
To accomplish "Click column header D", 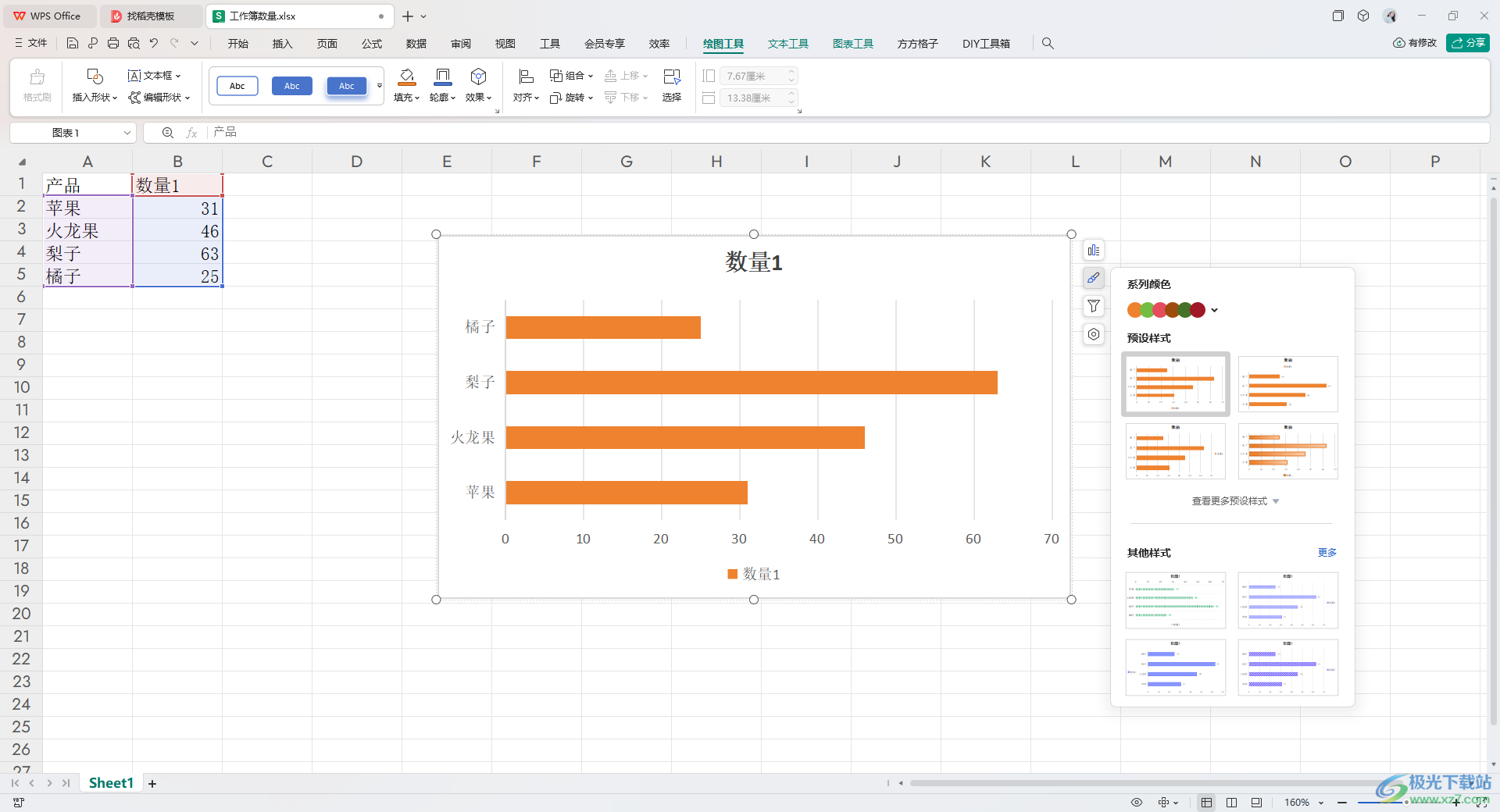I will [357, 162].
